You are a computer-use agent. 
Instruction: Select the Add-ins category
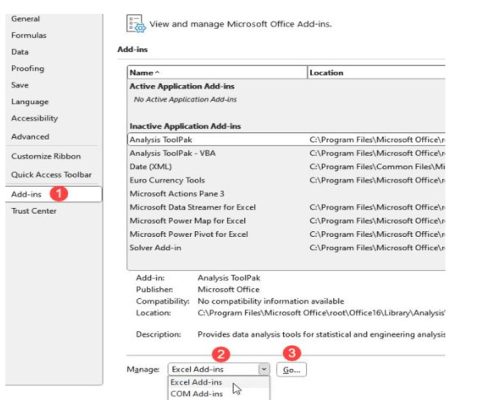pos(53,194)
